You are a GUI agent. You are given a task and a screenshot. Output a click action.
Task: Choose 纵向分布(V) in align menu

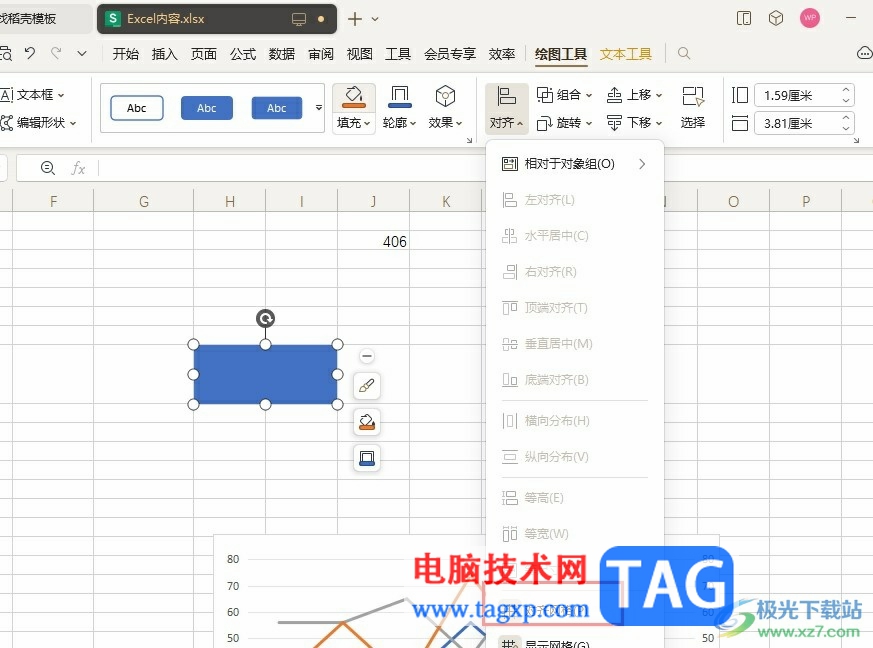pyautogui.click(x=574, y=457)
